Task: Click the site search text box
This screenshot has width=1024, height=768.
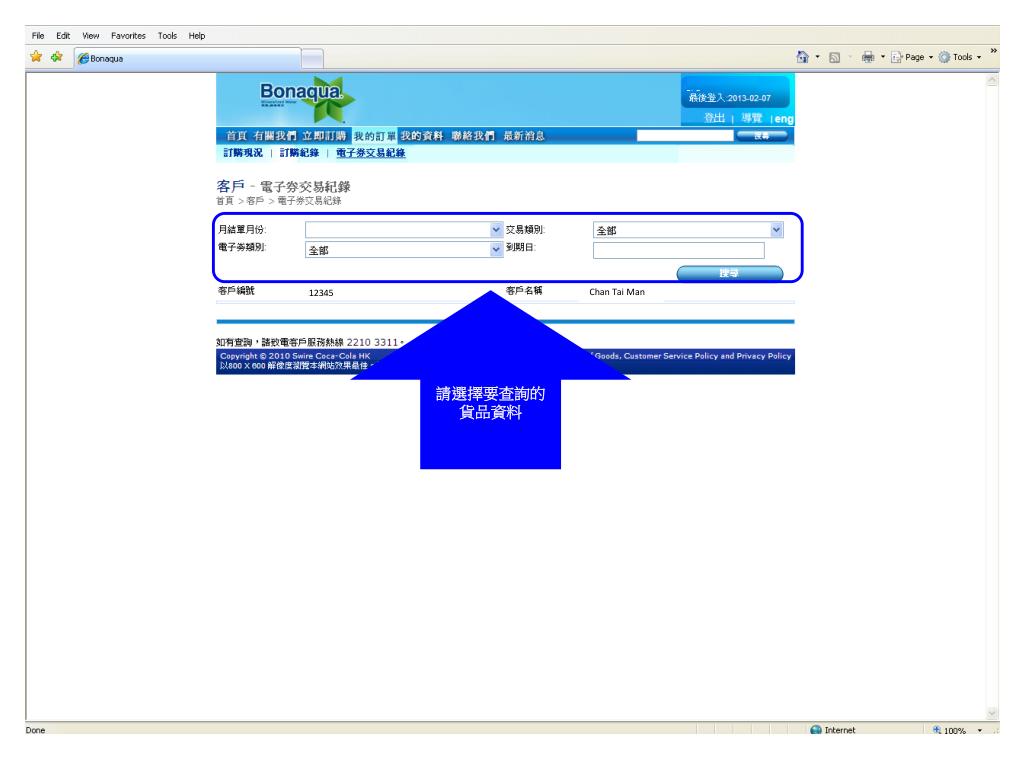Action: [x=685, y=136]
